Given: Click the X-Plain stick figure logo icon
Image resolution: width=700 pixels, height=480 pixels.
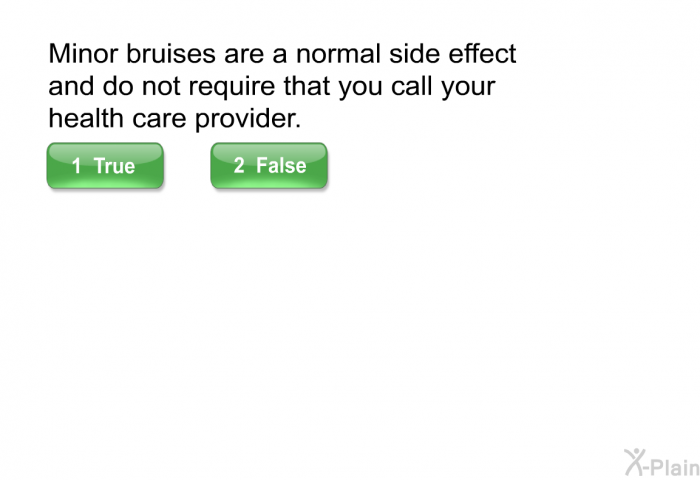Looking at the screenshot, I should pos(634,462).
